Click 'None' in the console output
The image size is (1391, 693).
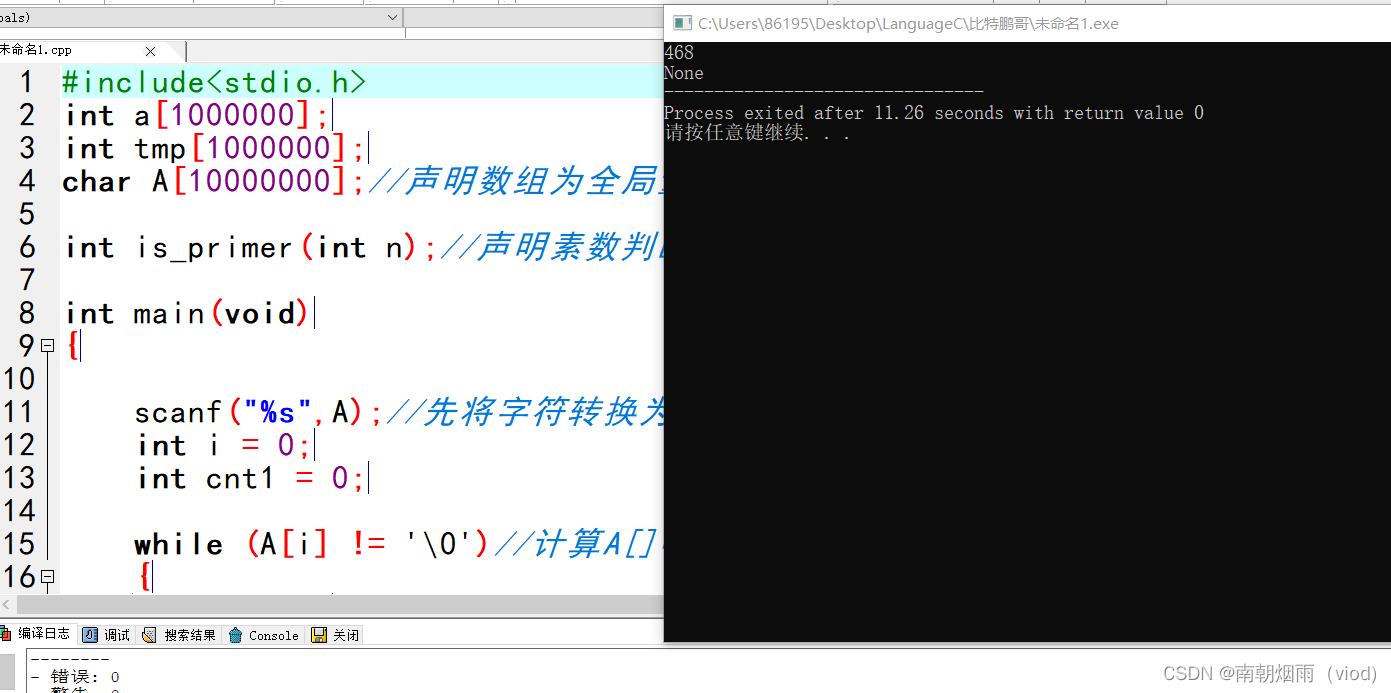pos(684,73)
